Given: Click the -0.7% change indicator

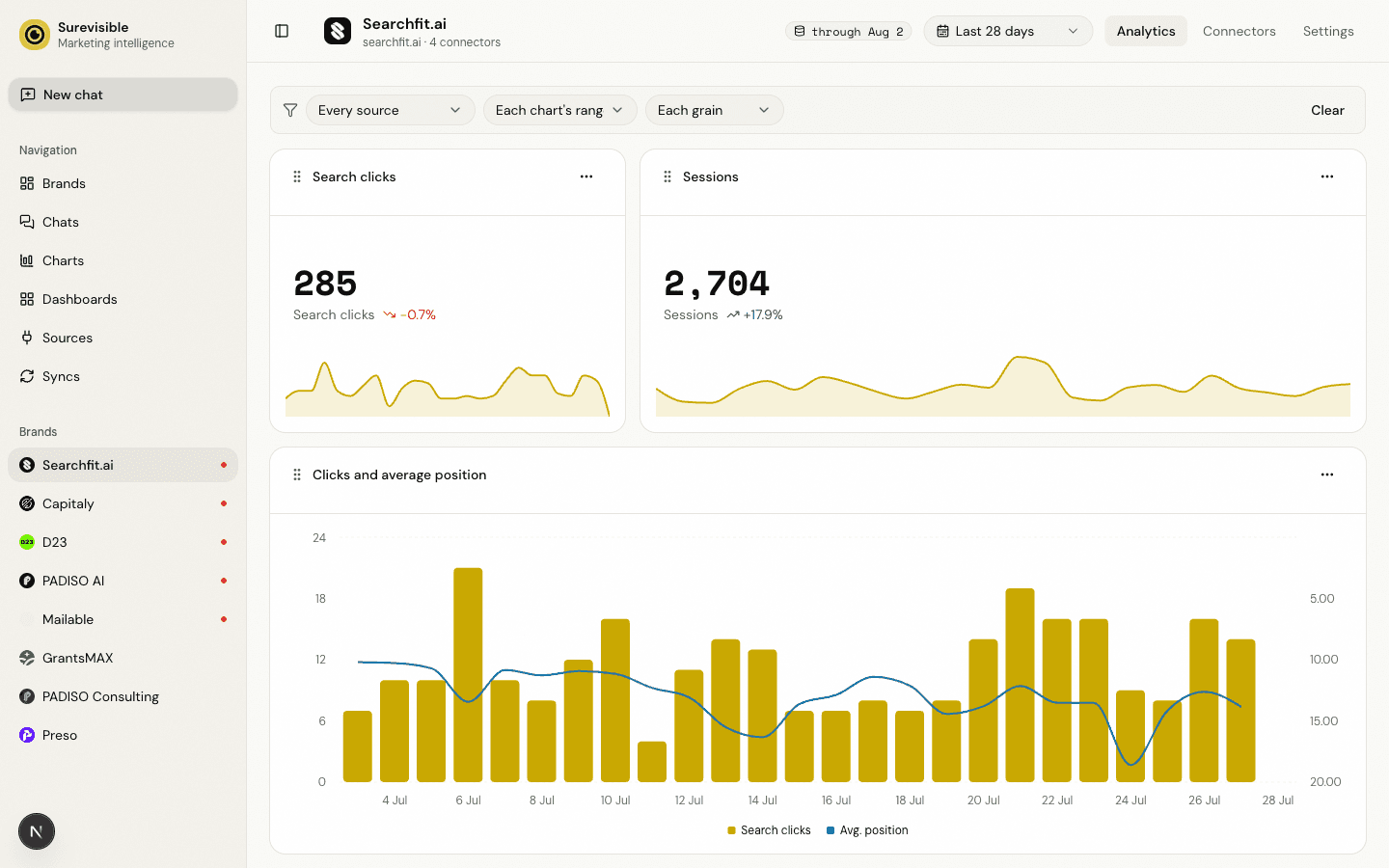Looking at the screenshot, I should pos(410,314).
